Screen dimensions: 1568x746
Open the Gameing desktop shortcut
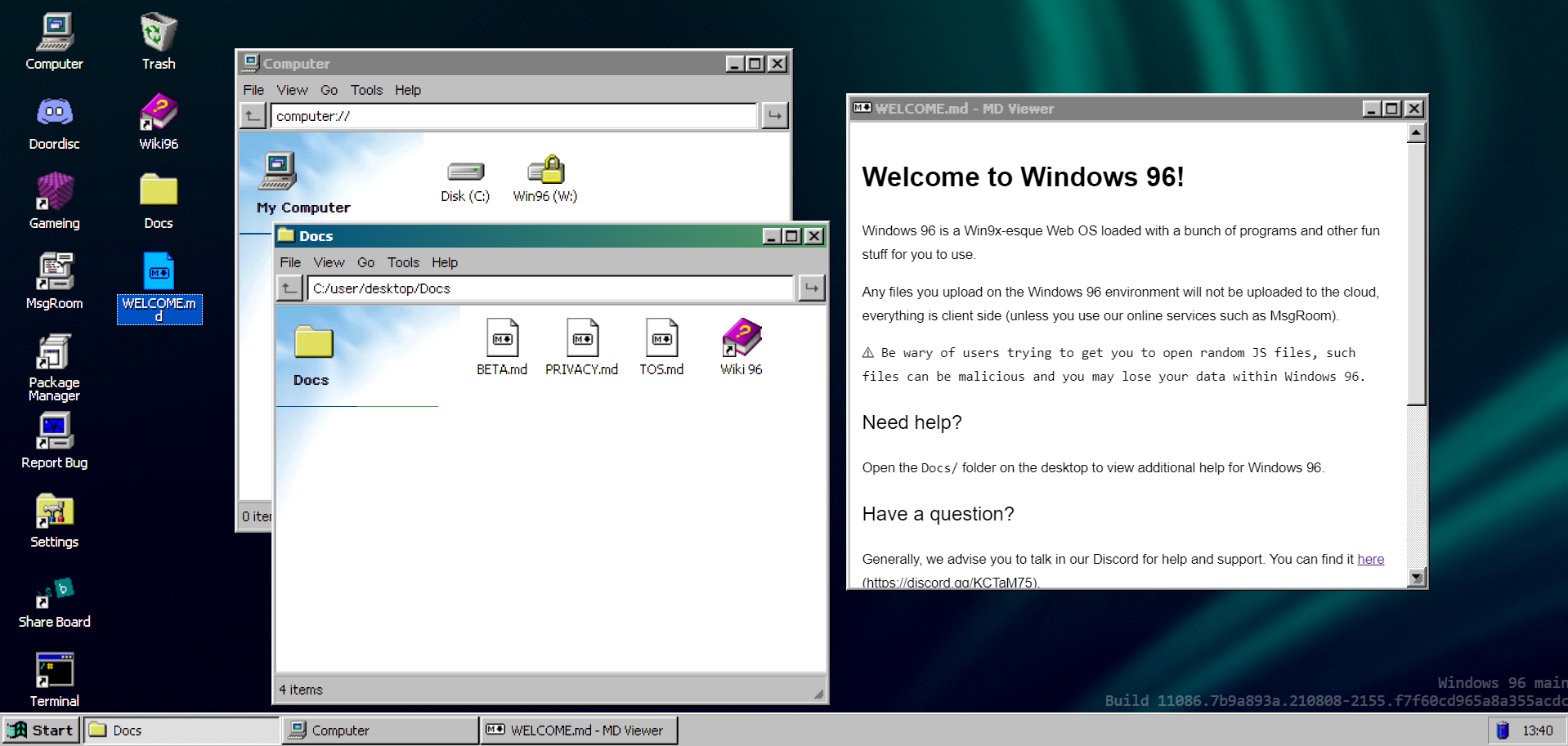(54, 201)
